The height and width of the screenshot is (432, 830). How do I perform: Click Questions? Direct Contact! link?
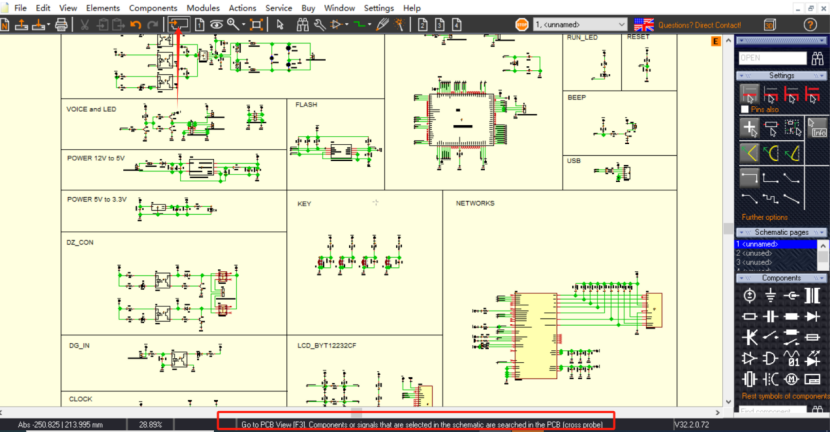click(699, 25)
